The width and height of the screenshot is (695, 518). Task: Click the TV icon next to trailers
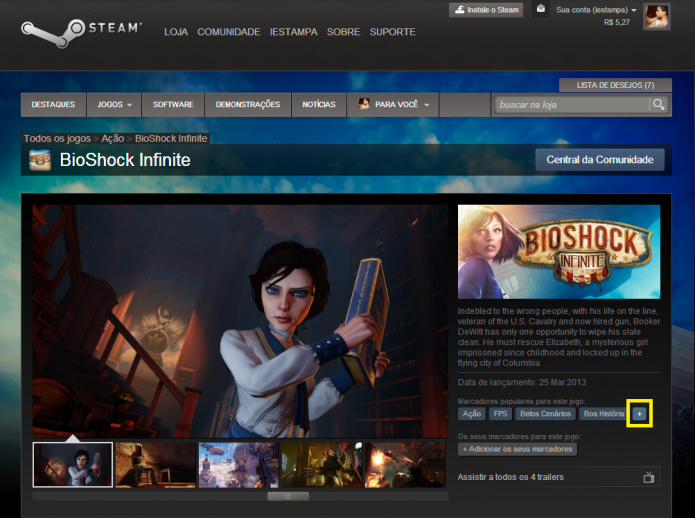click(648, 477)
